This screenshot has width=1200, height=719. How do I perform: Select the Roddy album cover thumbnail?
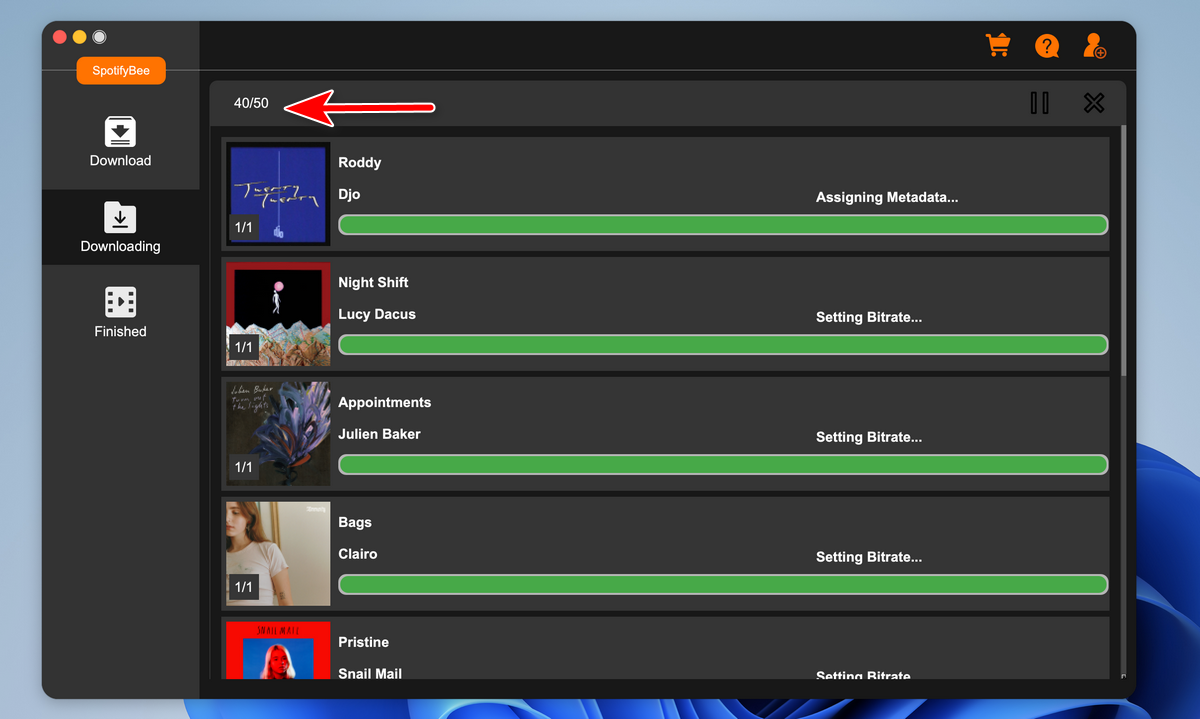click(x=278, y=194)
